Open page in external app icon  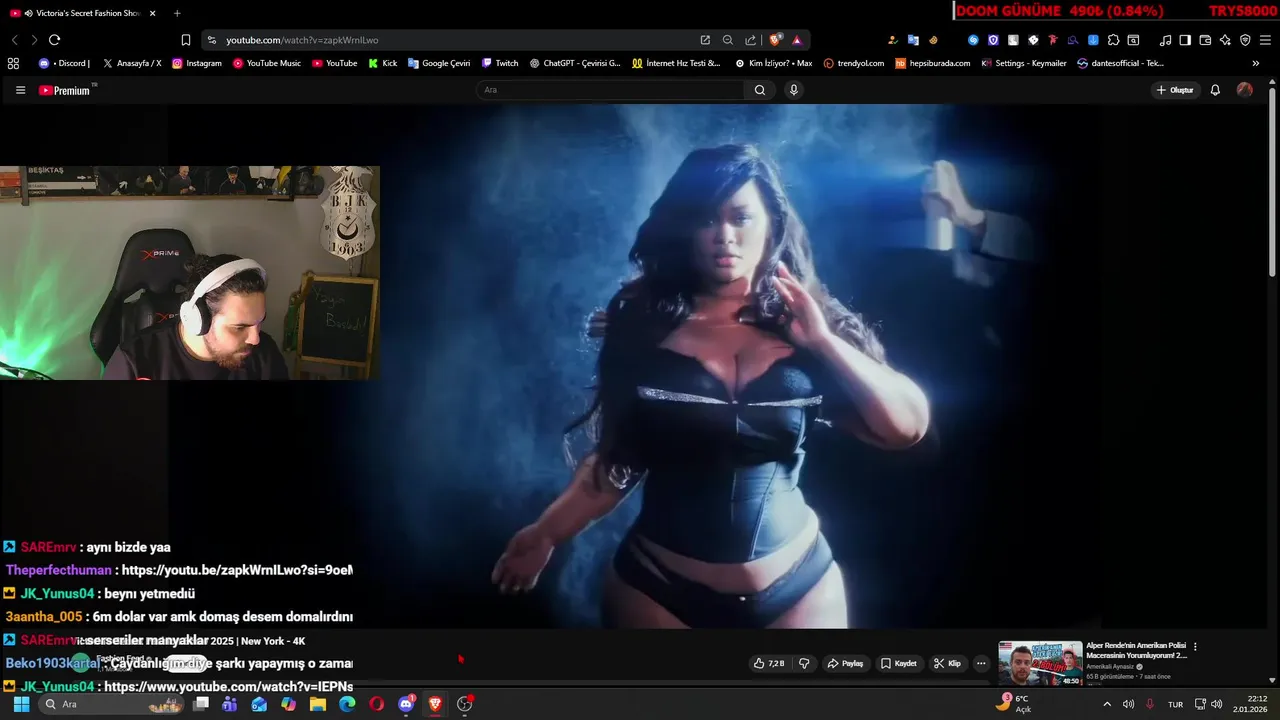[x=705, y=40]
